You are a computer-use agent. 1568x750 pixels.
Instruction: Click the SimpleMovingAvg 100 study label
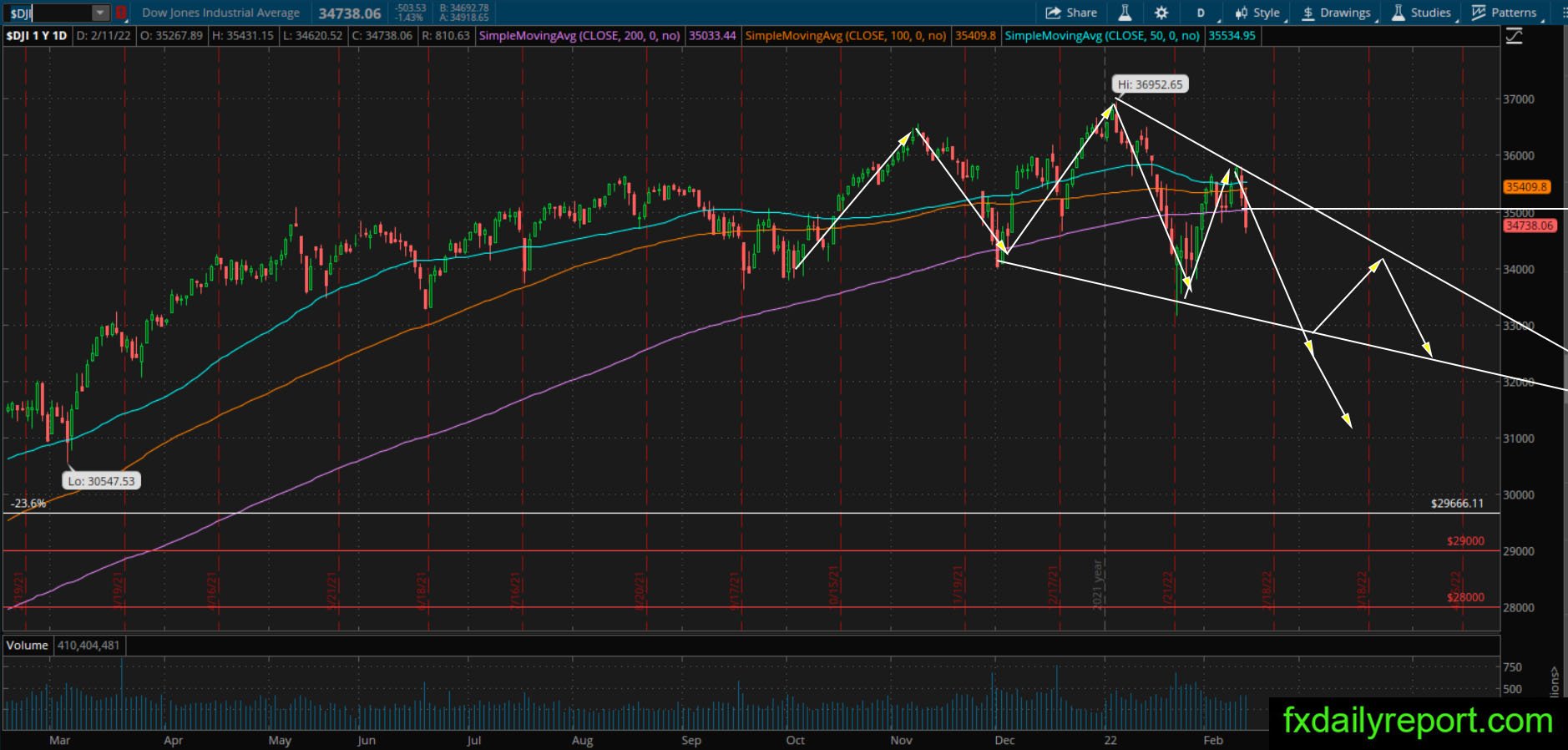pos(846,36)
